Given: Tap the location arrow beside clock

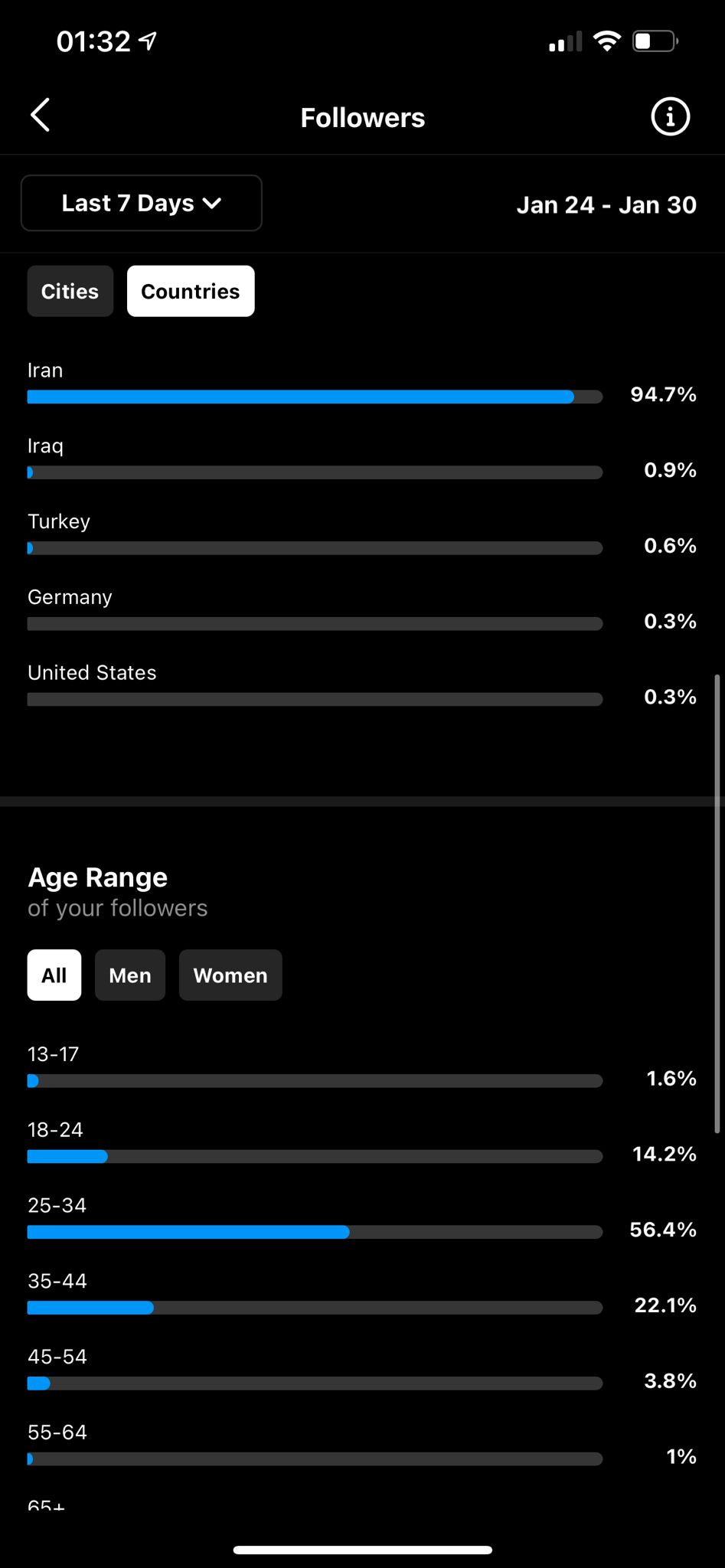Looking at the screenshot, I should 148,41.
